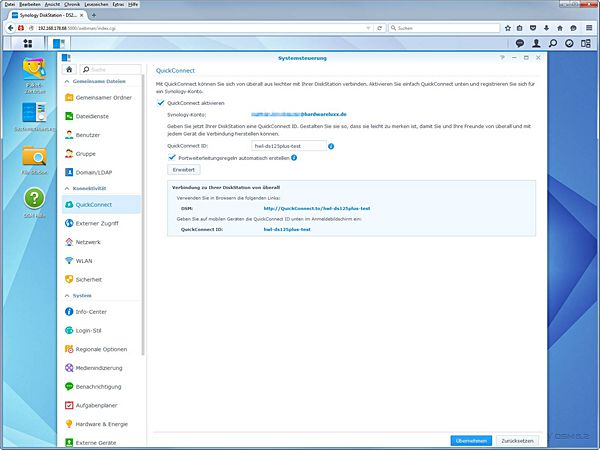Click the control panel search field

111,69
